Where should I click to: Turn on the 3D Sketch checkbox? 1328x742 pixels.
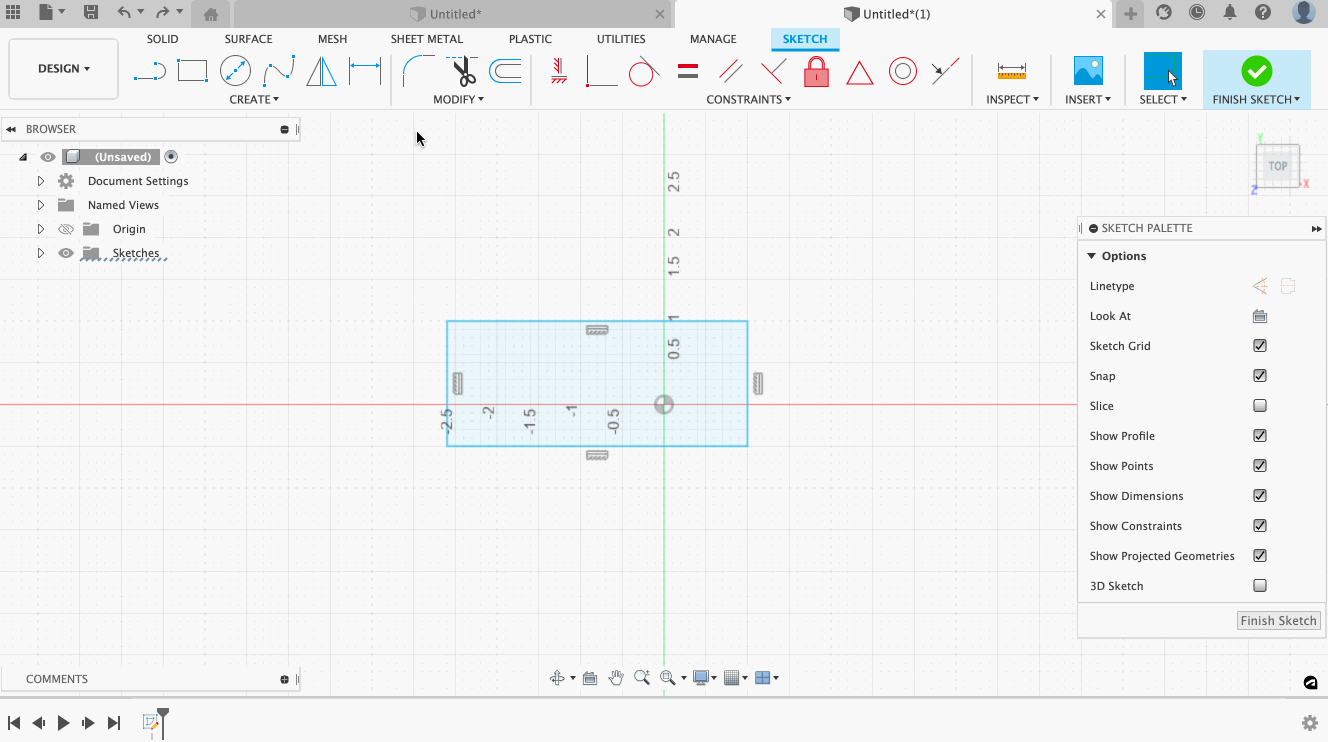pos(1260,586)
